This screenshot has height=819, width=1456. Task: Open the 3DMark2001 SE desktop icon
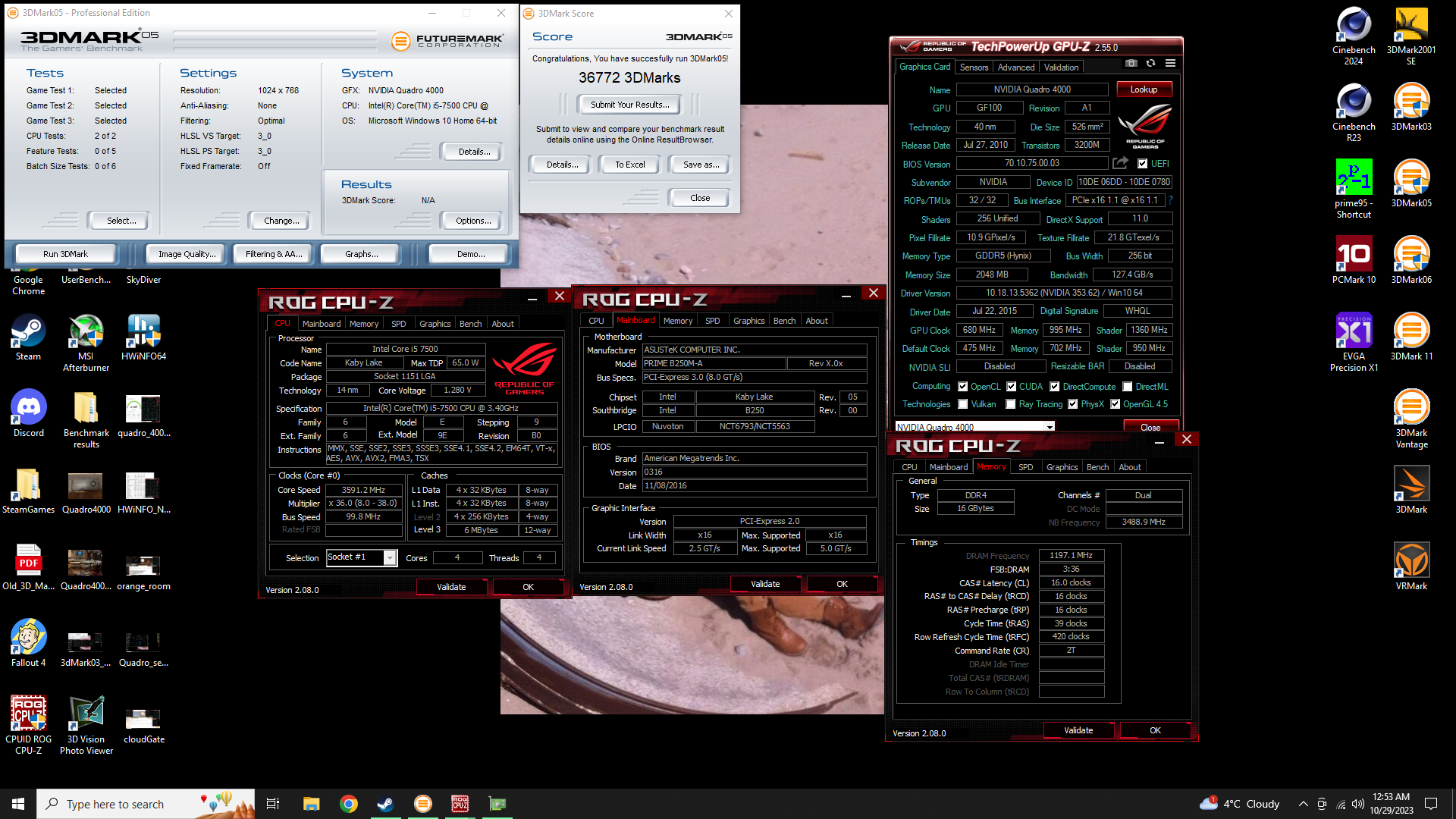click(x=1411, y=36)
